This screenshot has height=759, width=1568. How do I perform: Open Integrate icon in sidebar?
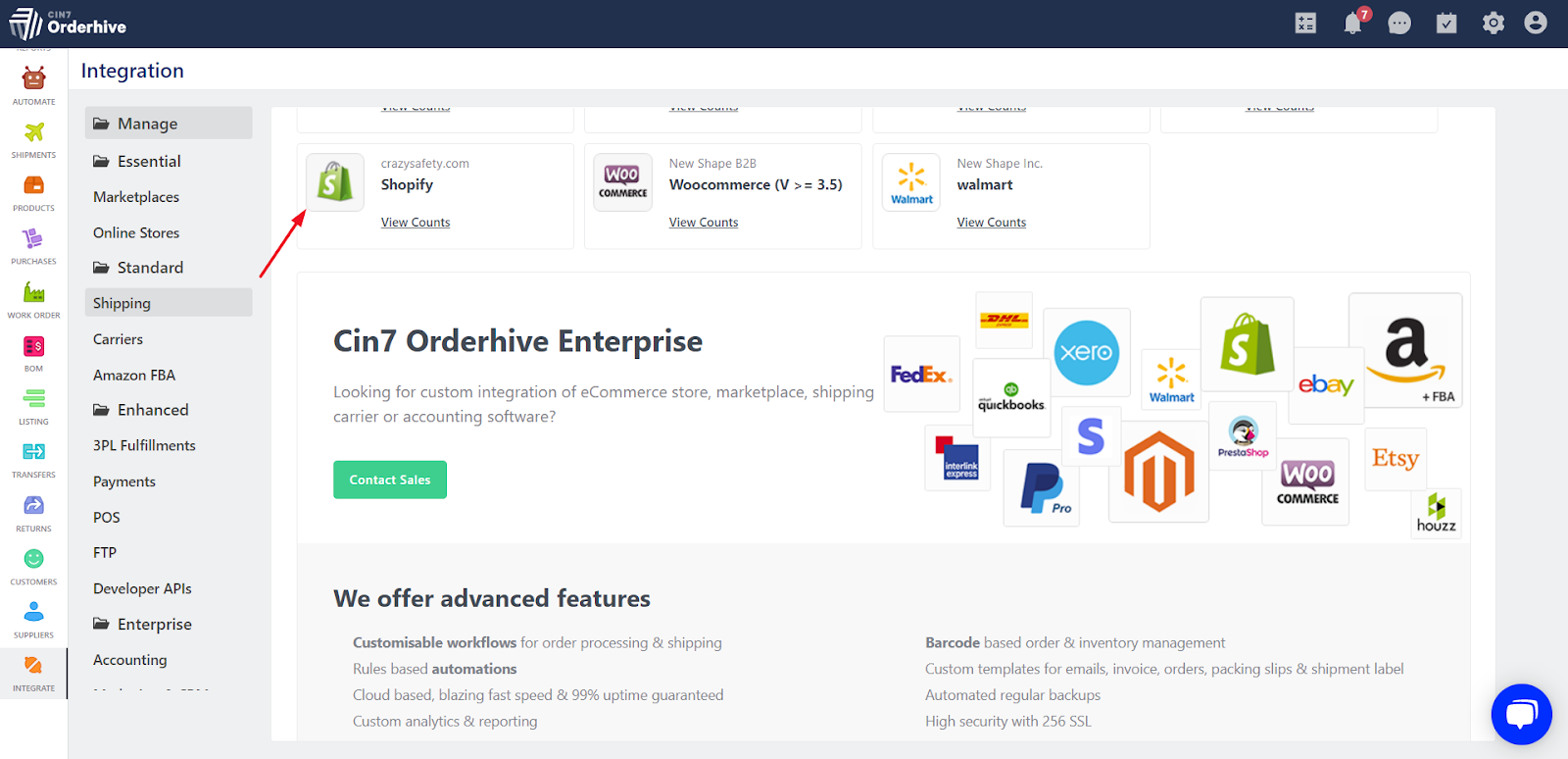click(33, 665)
